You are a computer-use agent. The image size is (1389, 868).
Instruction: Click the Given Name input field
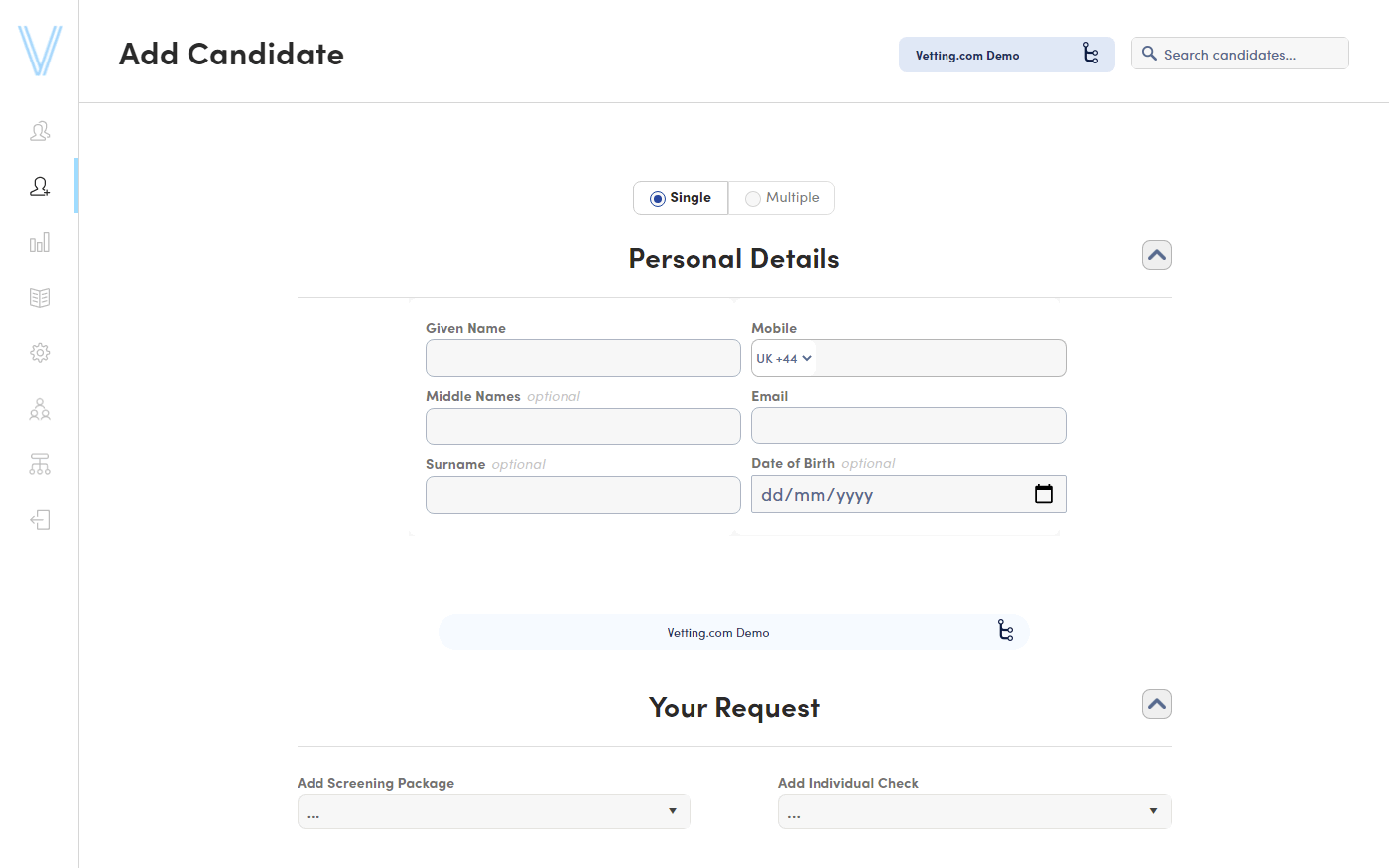[582, 358]
